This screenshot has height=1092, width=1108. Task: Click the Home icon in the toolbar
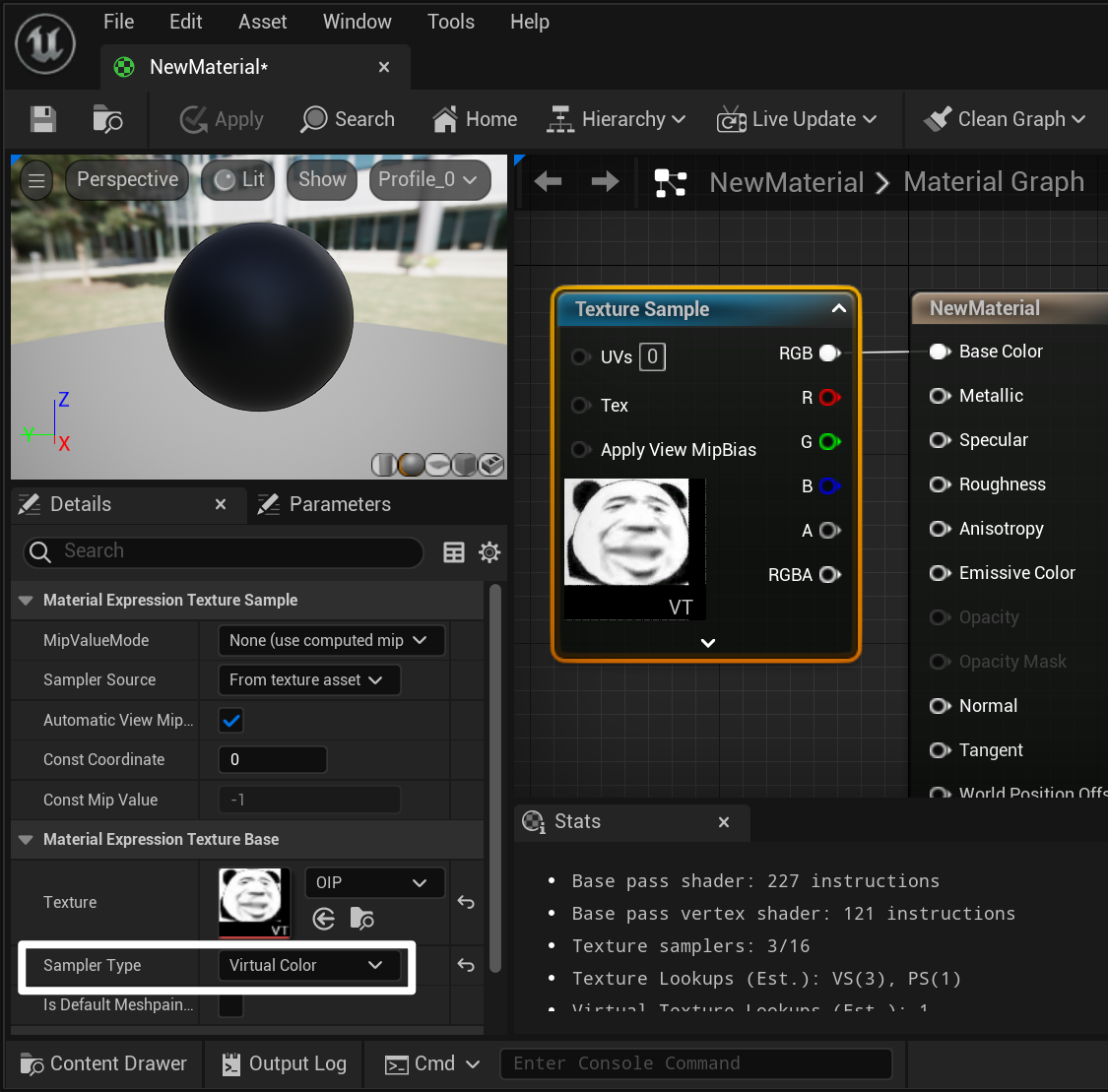pos(475,119)
